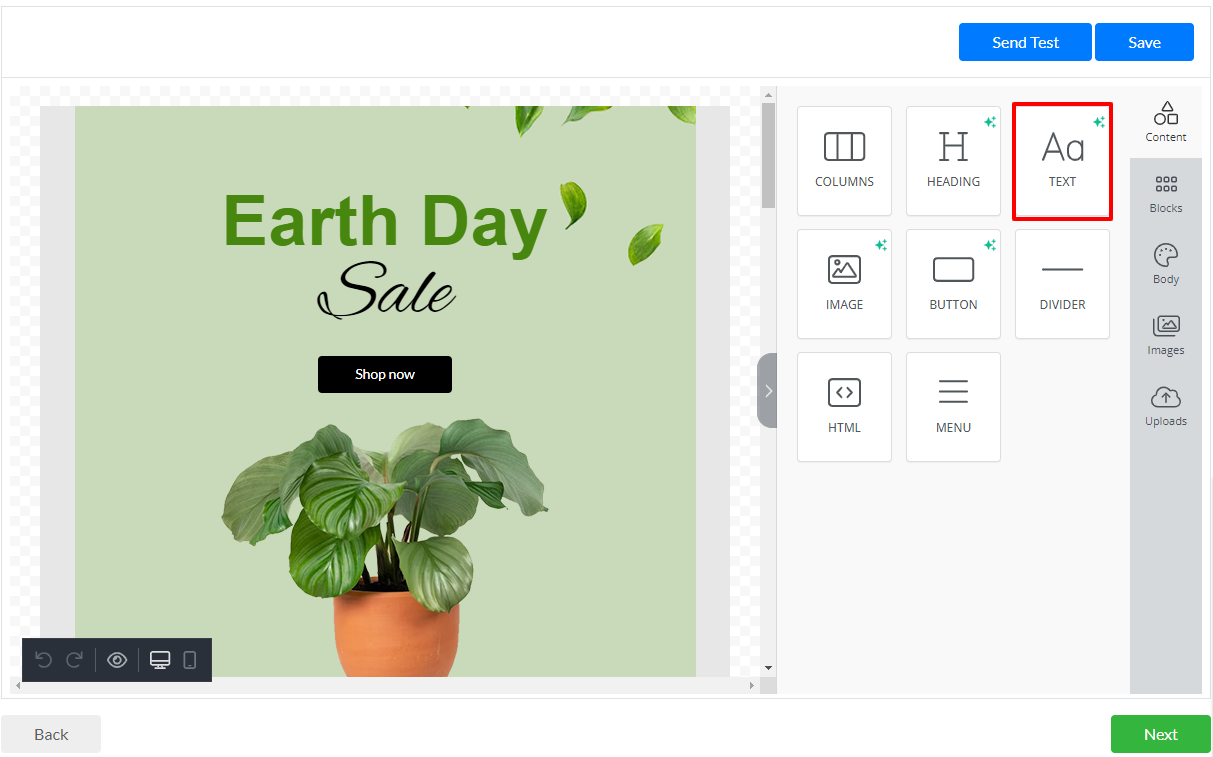Screen dimensions: 1213x757
Task: Open the Blocks tab
Action: click(1165, 194)
